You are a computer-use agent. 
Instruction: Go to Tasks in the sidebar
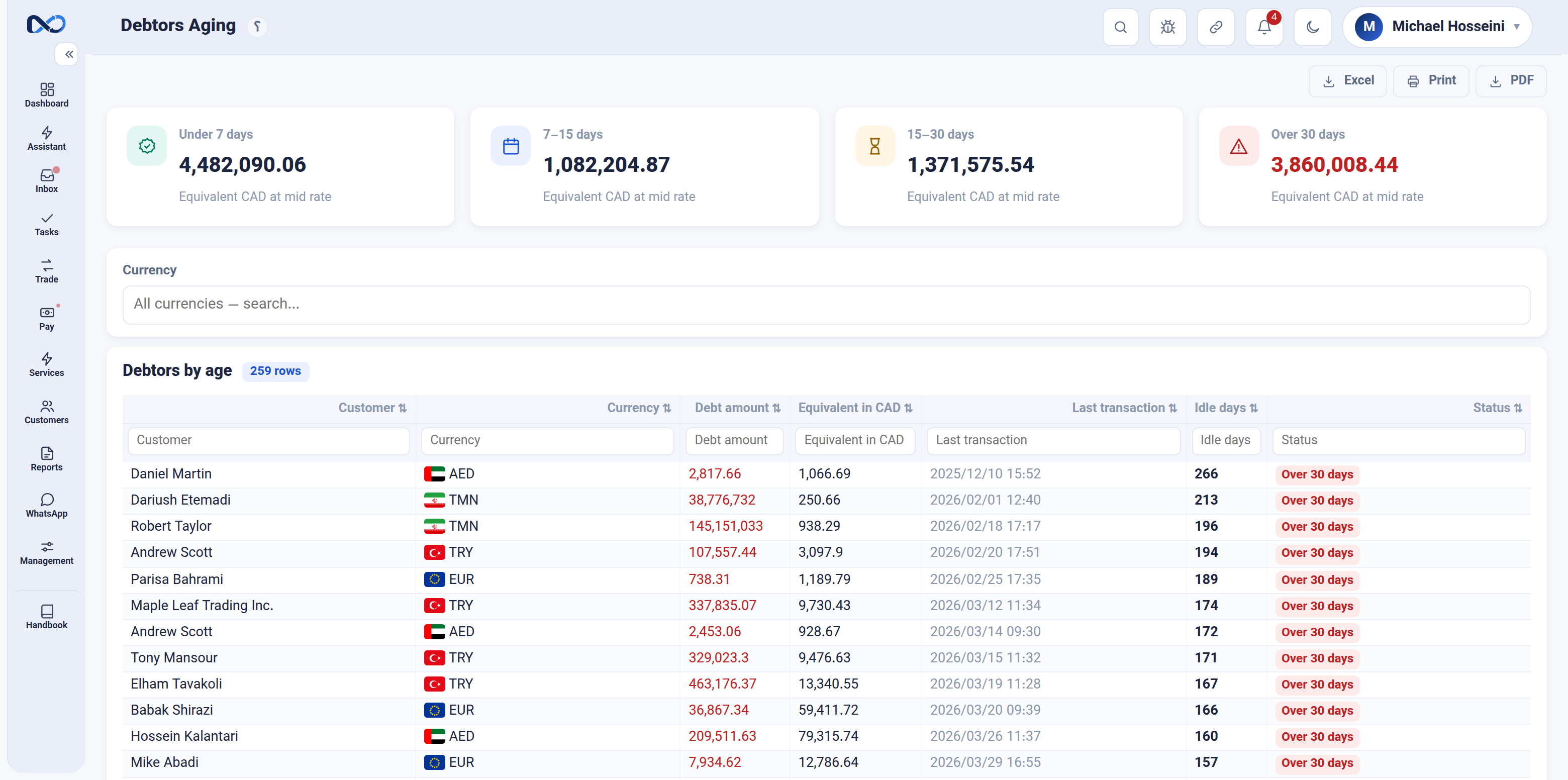tap(46, 224)
